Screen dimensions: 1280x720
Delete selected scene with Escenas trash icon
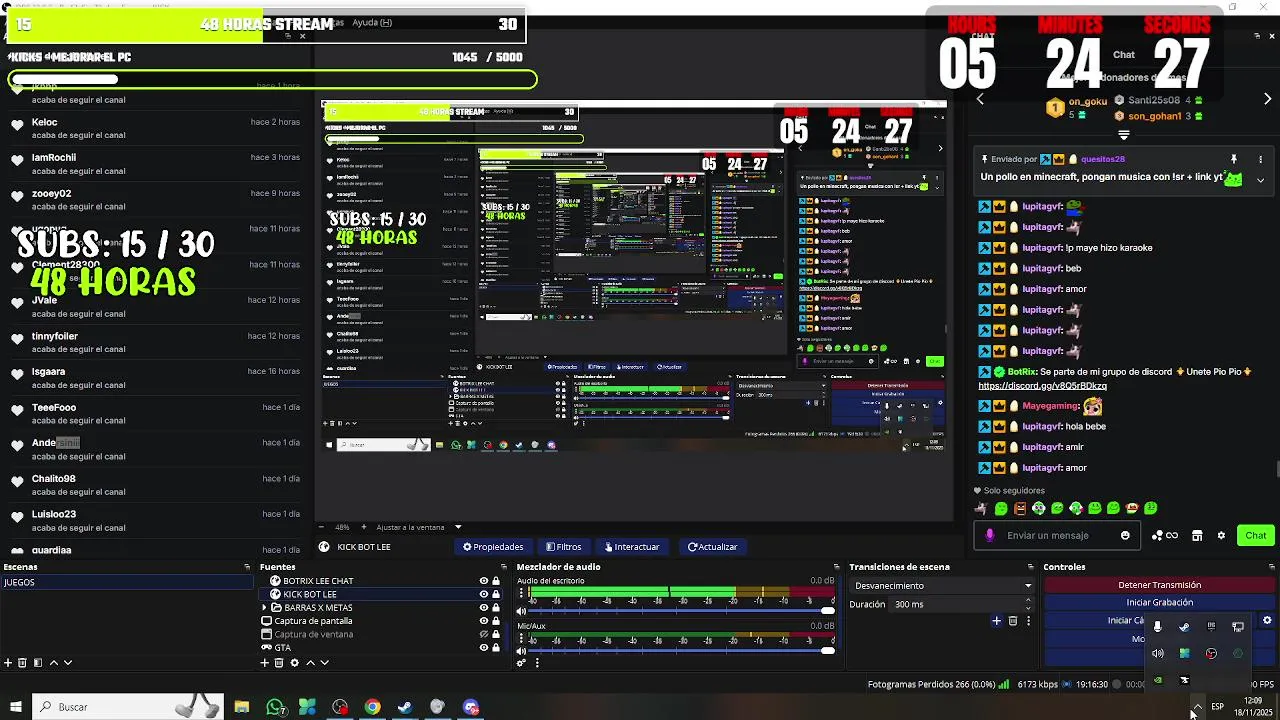pyautogui.click(x=23, y=662)
